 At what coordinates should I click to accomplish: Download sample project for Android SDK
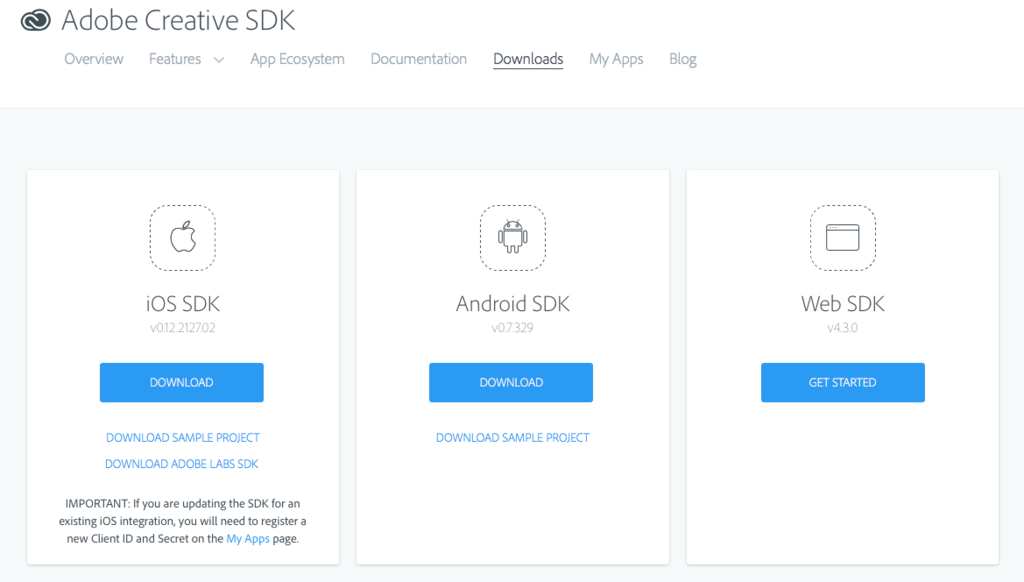coord(513,438)
